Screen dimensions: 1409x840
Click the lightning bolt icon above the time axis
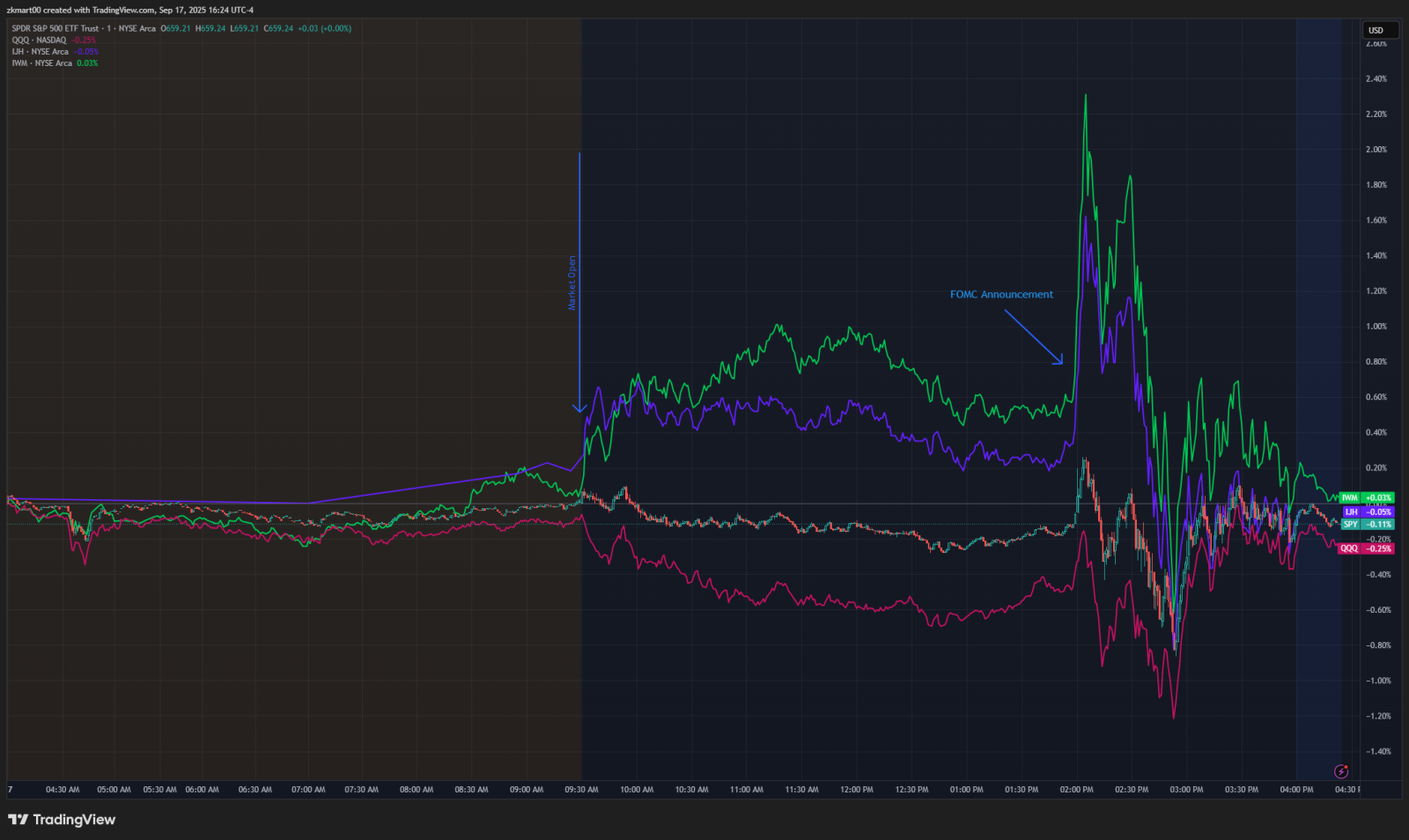(1341, 771)
